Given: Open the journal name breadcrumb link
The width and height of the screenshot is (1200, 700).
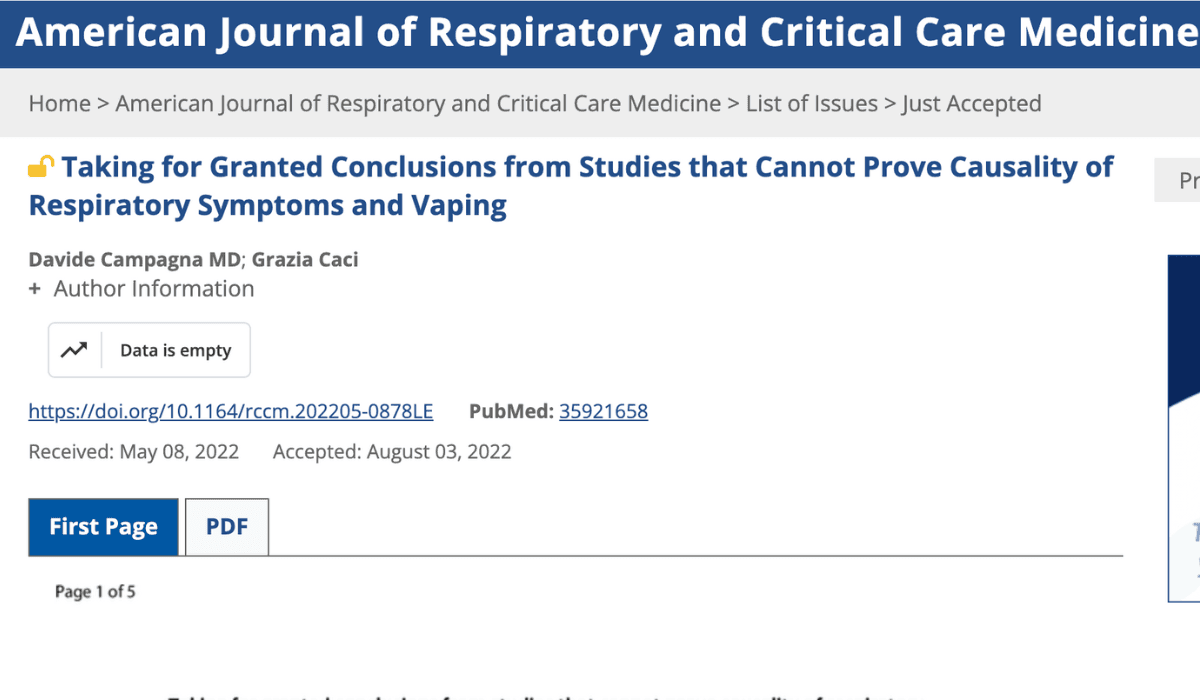Looking at the screenshot, I should 418,103.
